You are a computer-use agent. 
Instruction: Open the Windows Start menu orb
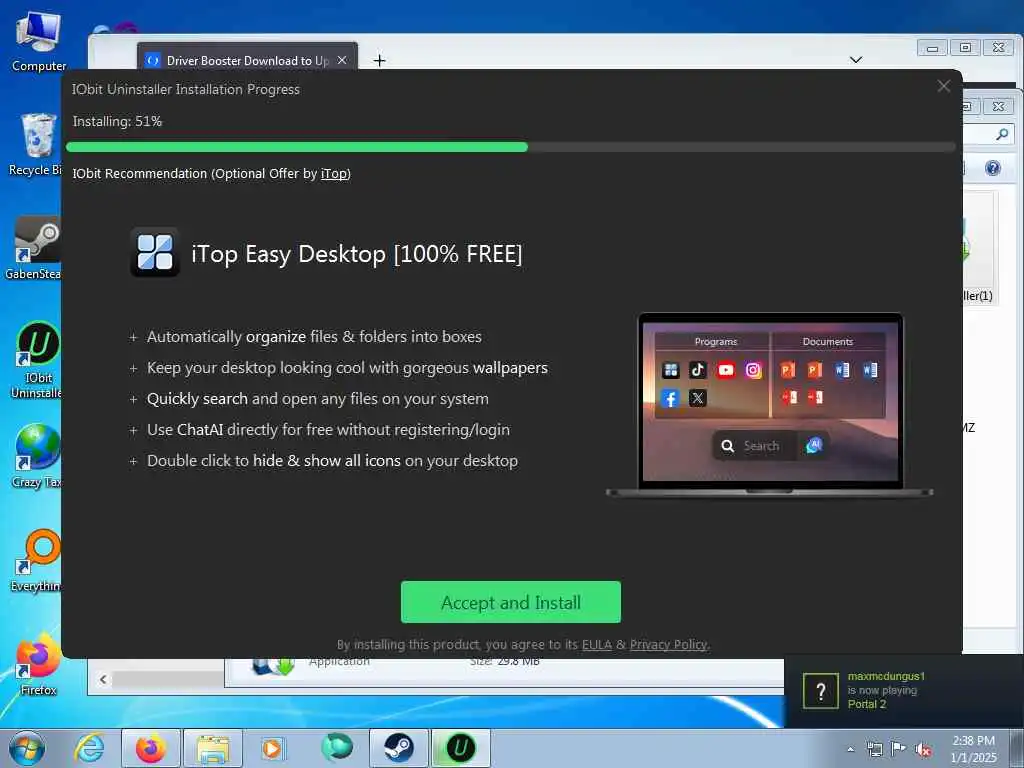(x=27, y=748)
